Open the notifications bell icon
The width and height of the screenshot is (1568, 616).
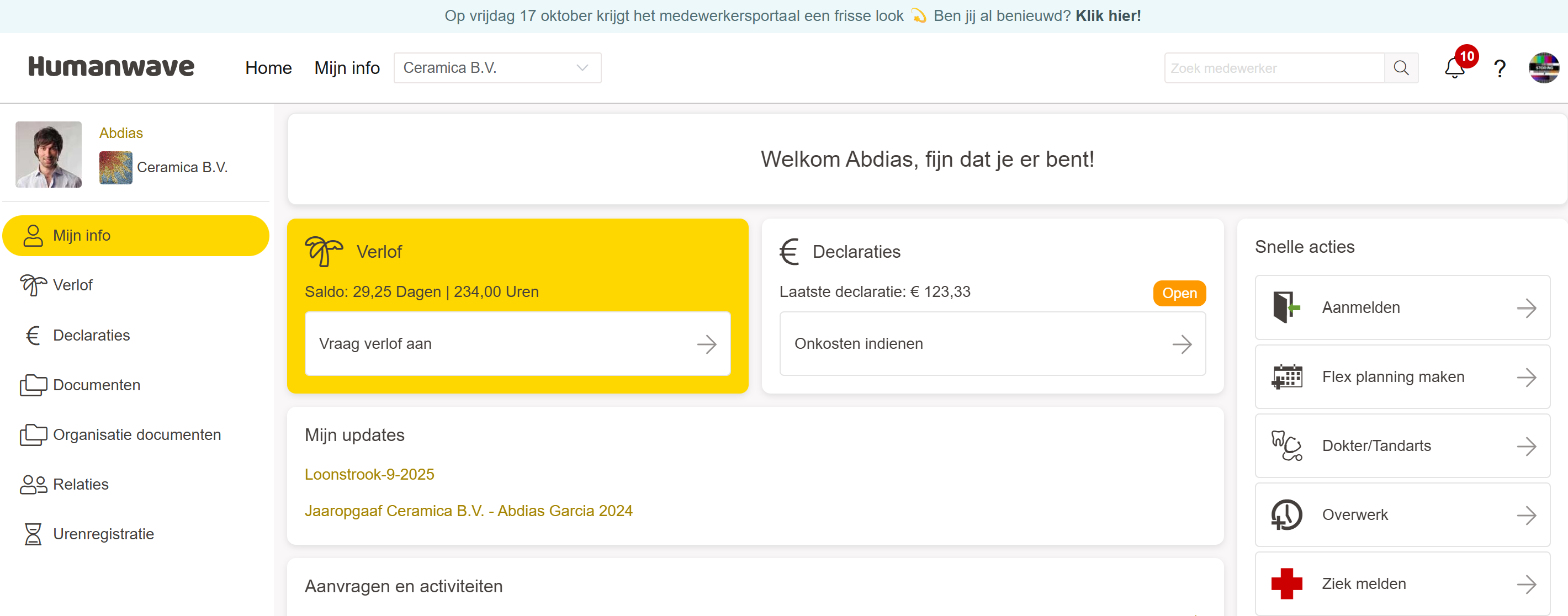tap(1454, 68)
